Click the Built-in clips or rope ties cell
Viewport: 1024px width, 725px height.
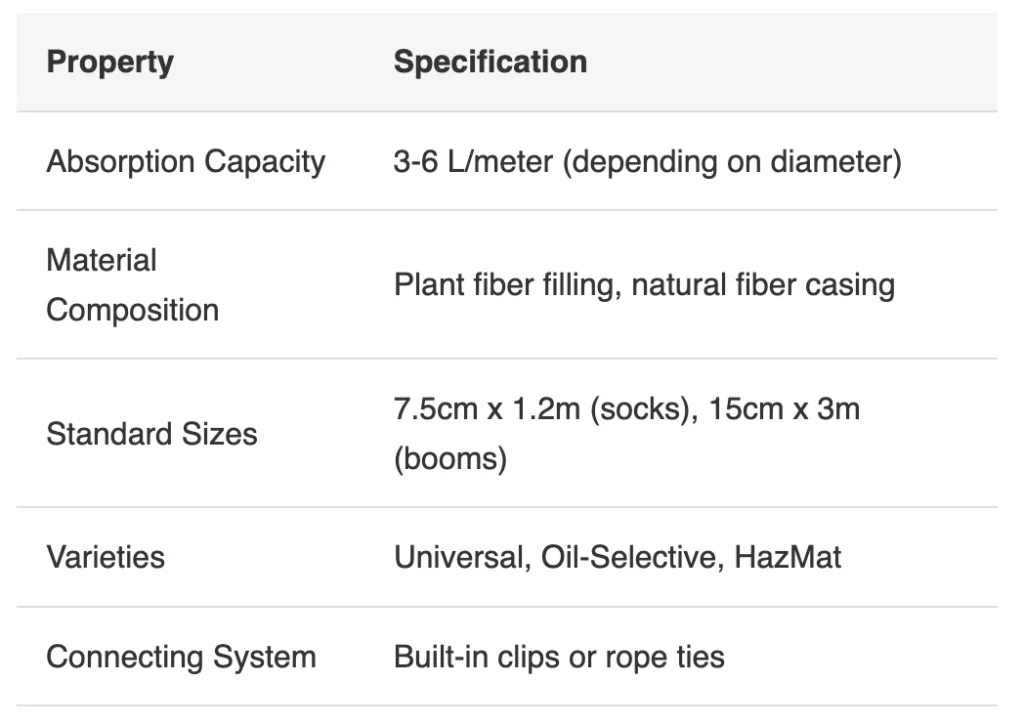coord(559,657)
